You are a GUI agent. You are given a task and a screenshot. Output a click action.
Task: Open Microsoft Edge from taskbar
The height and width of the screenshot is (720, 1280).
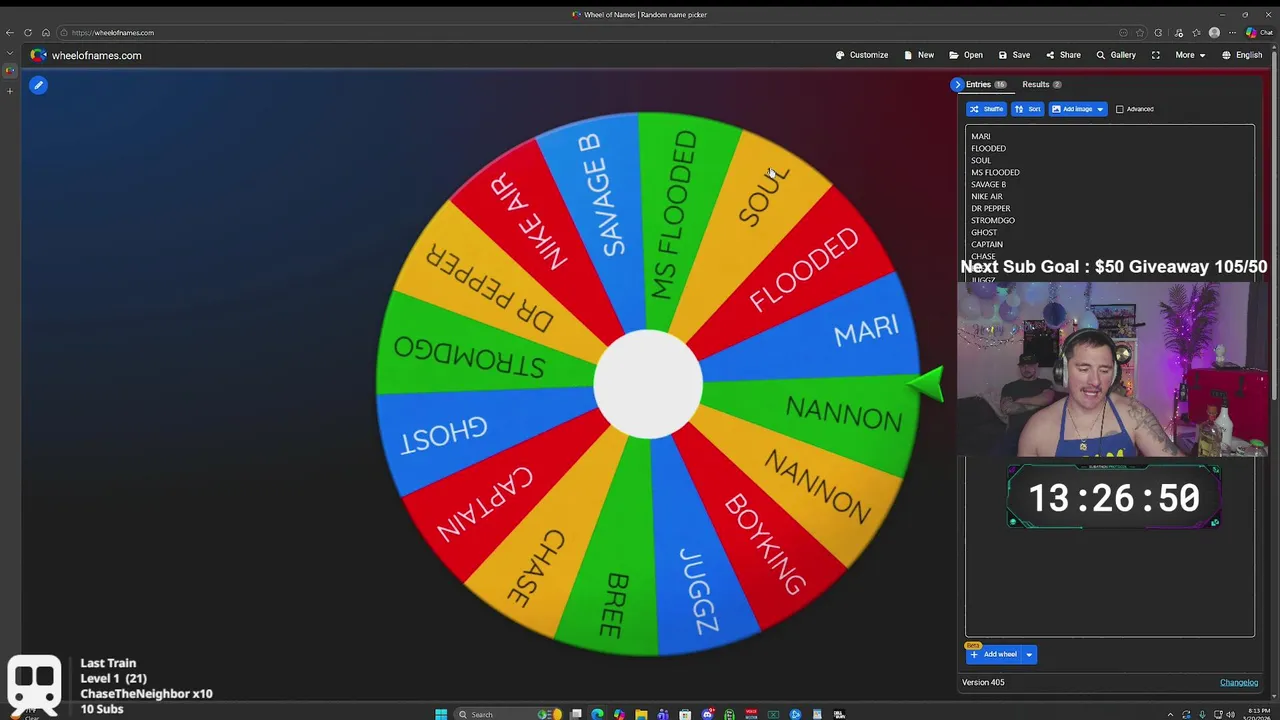point(597,714)
